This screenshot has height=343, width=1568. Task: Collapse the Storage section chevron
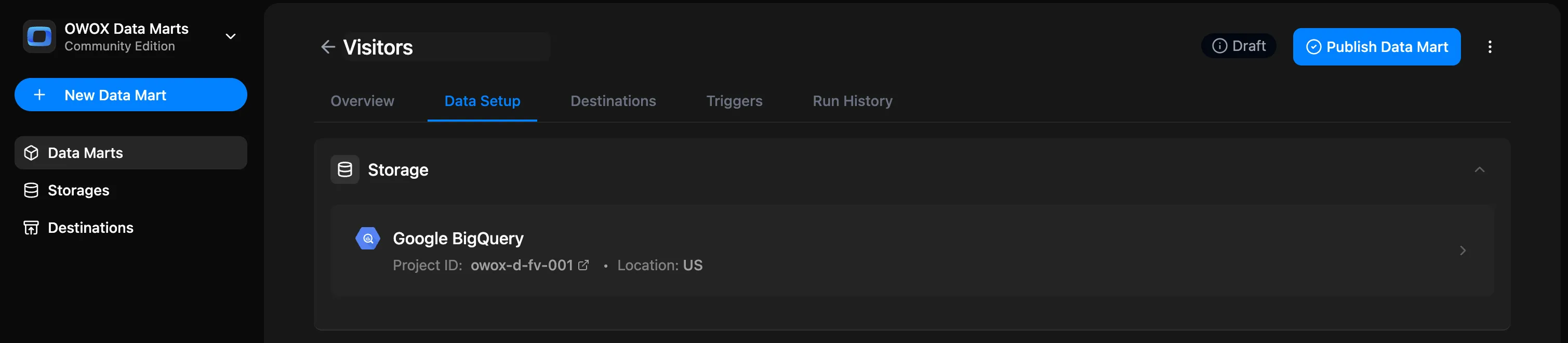coord(1479,170)
